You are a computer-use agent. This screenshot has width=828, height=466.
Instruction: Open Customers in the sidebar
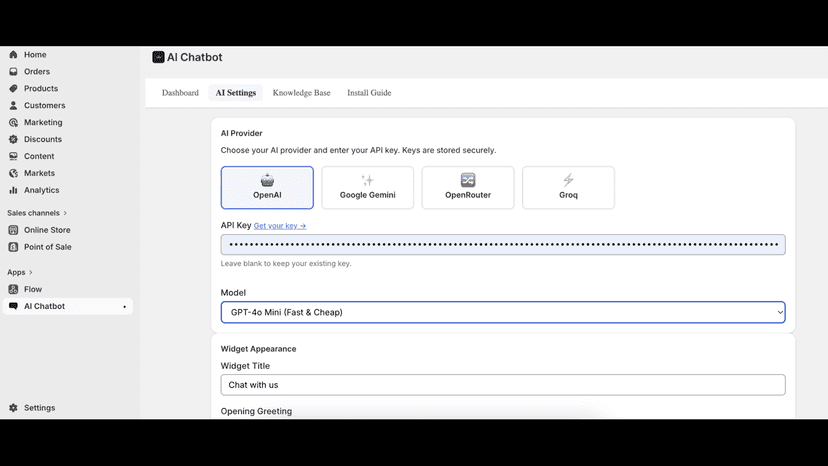(x=44, y=105)
